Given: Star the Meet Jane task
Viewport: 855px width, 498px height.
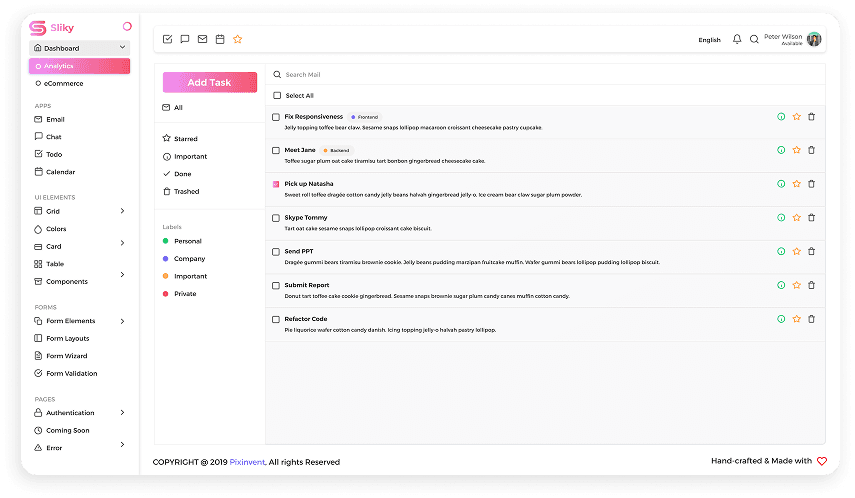Looking at the screenshot, I should coord(796,150).
